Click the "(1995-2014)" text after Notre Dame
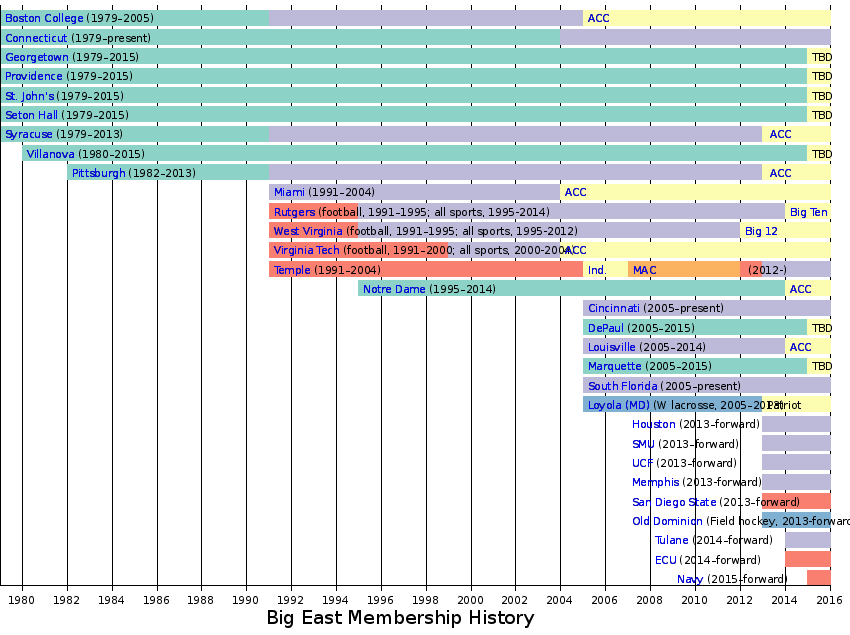850x635 pixels. (462, 289)
